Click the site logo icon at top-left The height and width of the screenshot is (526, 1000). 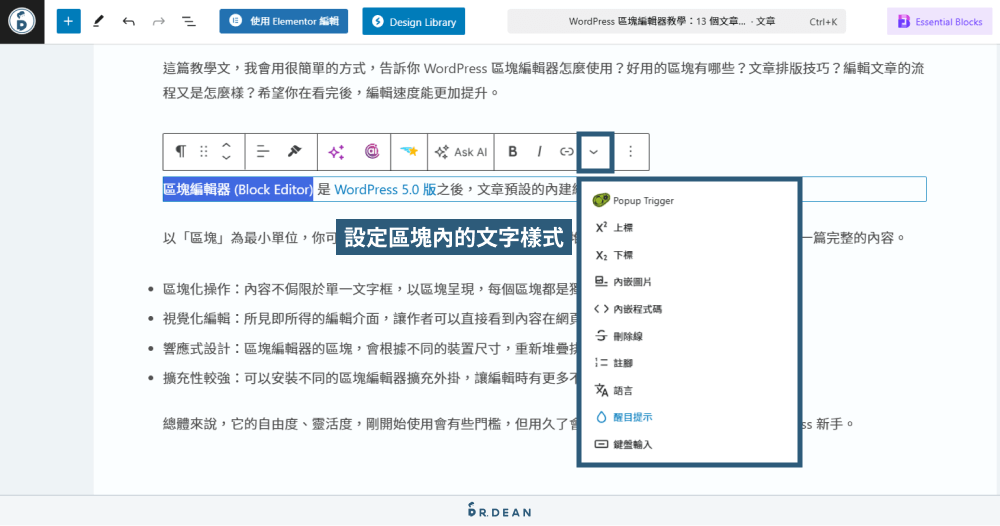(22, 22)
